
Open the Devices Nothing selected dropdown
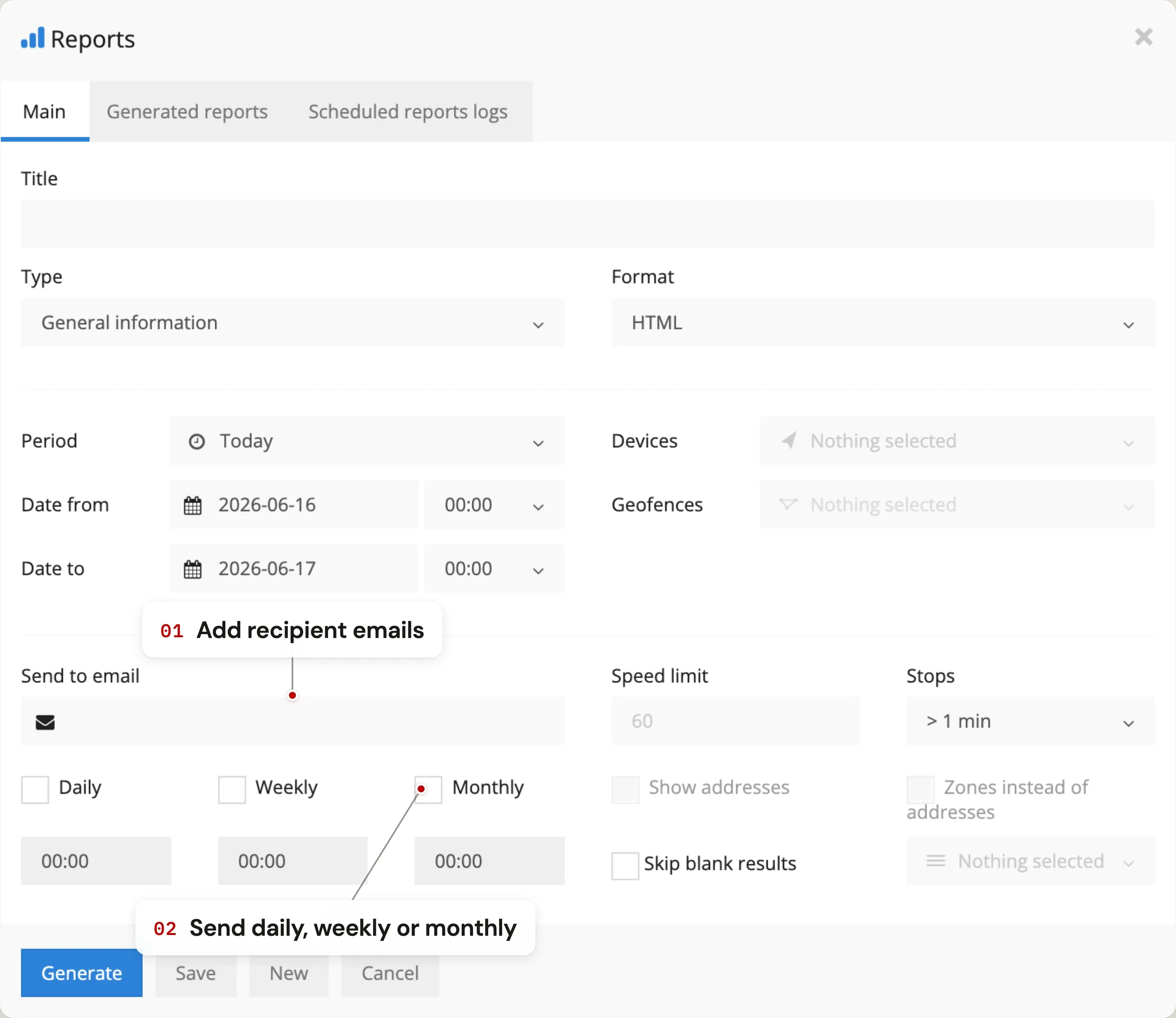coord(957,441)
